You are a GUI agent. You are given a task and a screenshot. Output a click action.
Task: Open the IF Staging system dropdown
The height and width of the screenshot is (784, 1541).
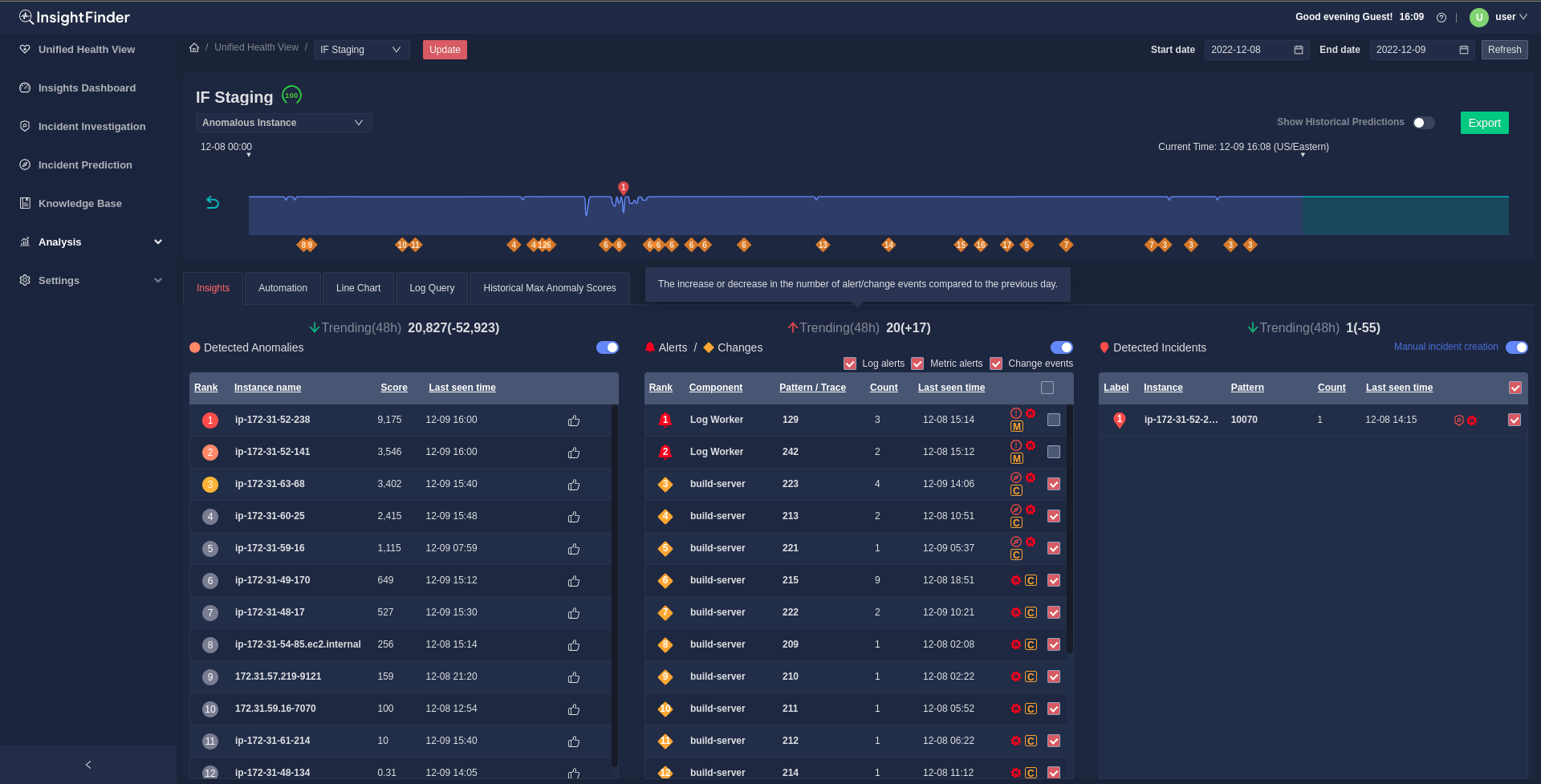pos(361,50)
